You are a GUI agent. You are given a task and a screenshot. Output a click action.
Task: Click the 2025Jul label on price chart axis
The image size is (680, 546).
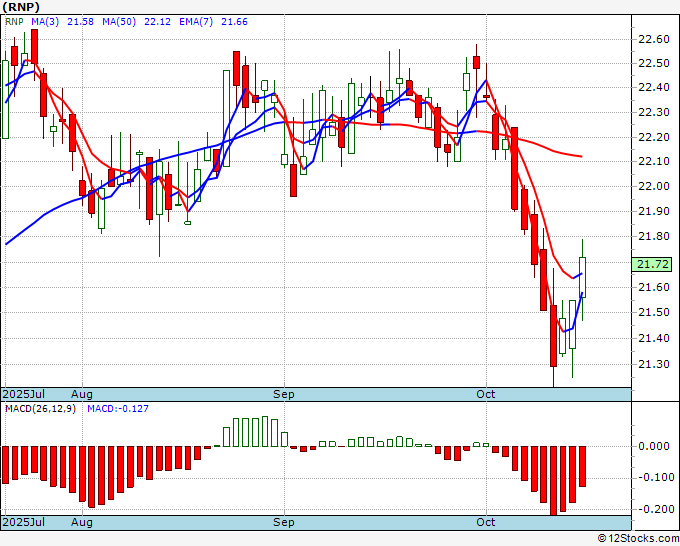24,394
